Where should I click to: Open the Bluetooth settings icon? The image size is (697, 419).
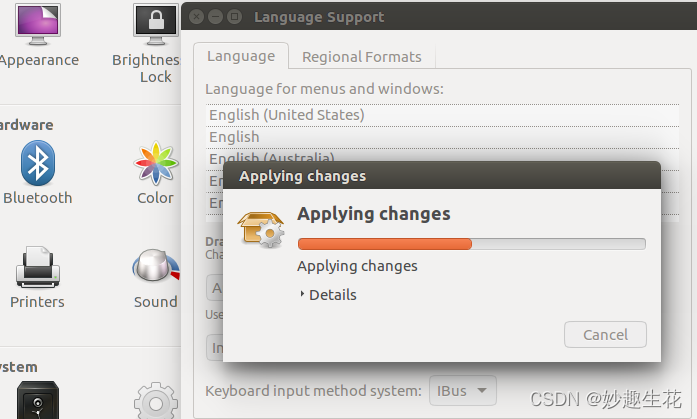(x=38, y=163)
